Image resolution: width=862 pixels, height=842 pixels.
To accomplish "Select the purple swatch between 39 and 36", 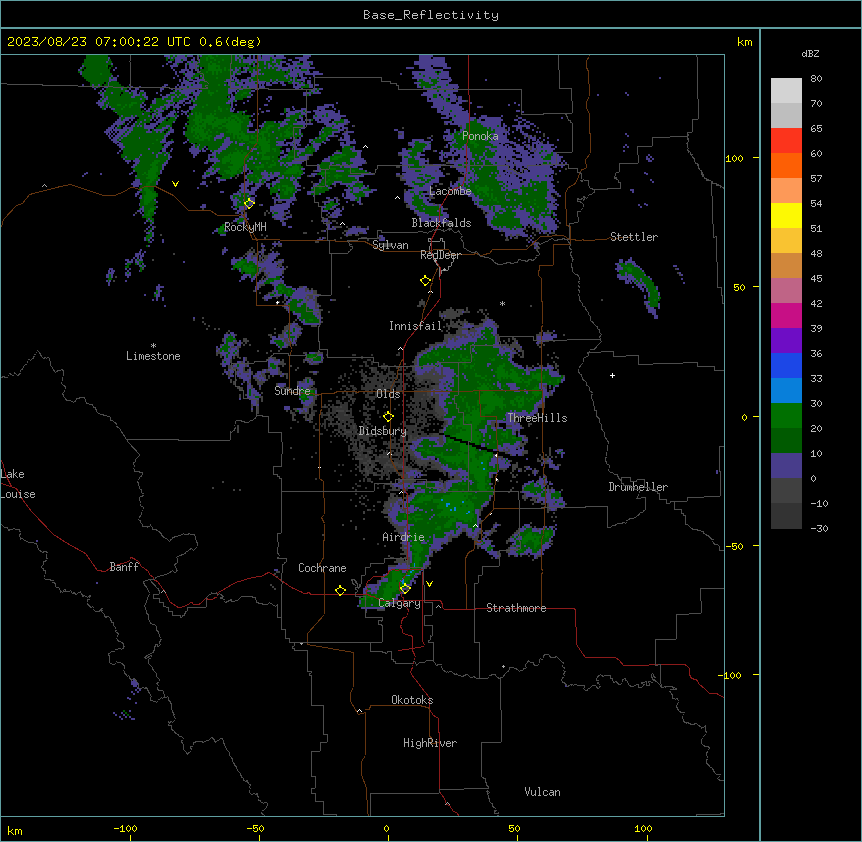I will click(786, 341).
